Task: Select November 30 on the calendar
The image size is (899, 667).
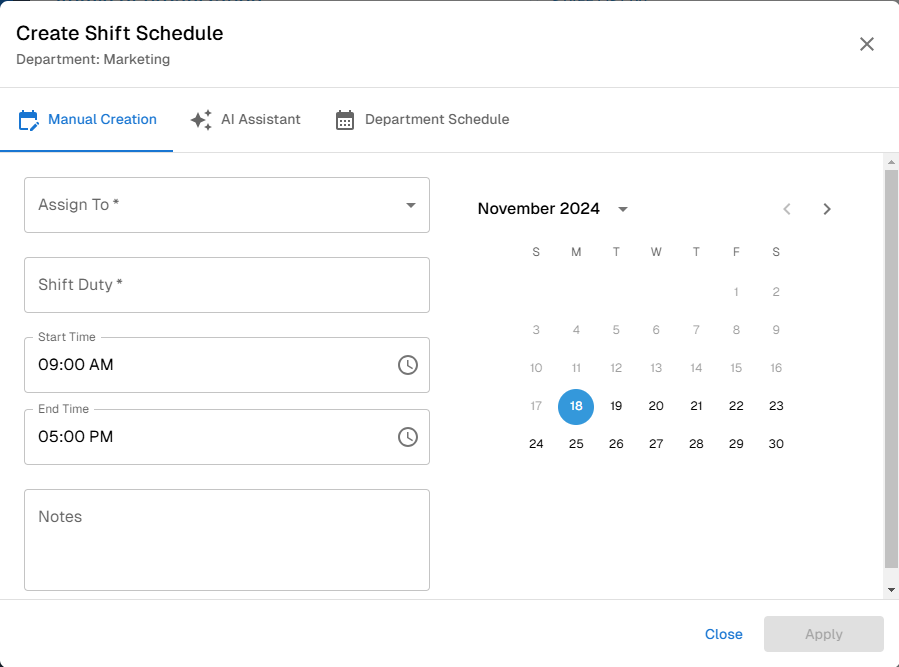Action: point(776,444)
